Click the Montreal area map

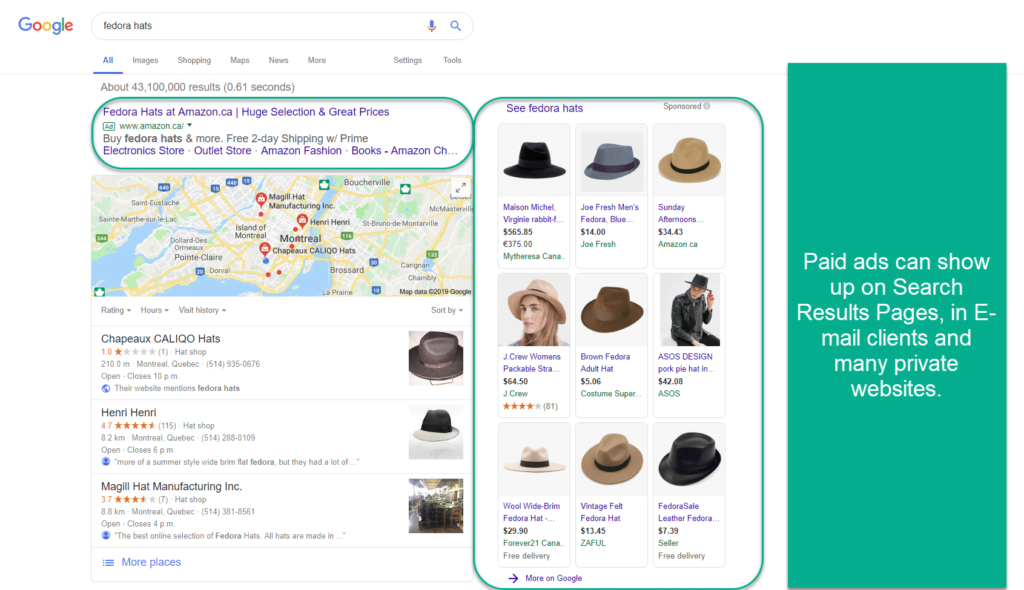point(281,236)
